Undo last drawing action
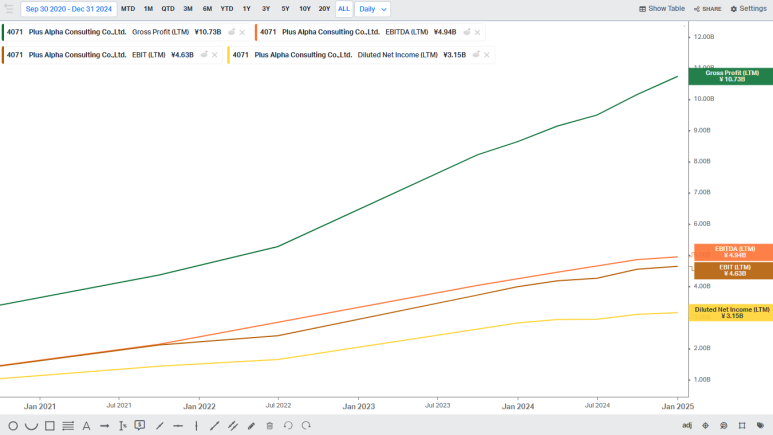The width and height of the screenshot is (773, 435). point(288,425)
